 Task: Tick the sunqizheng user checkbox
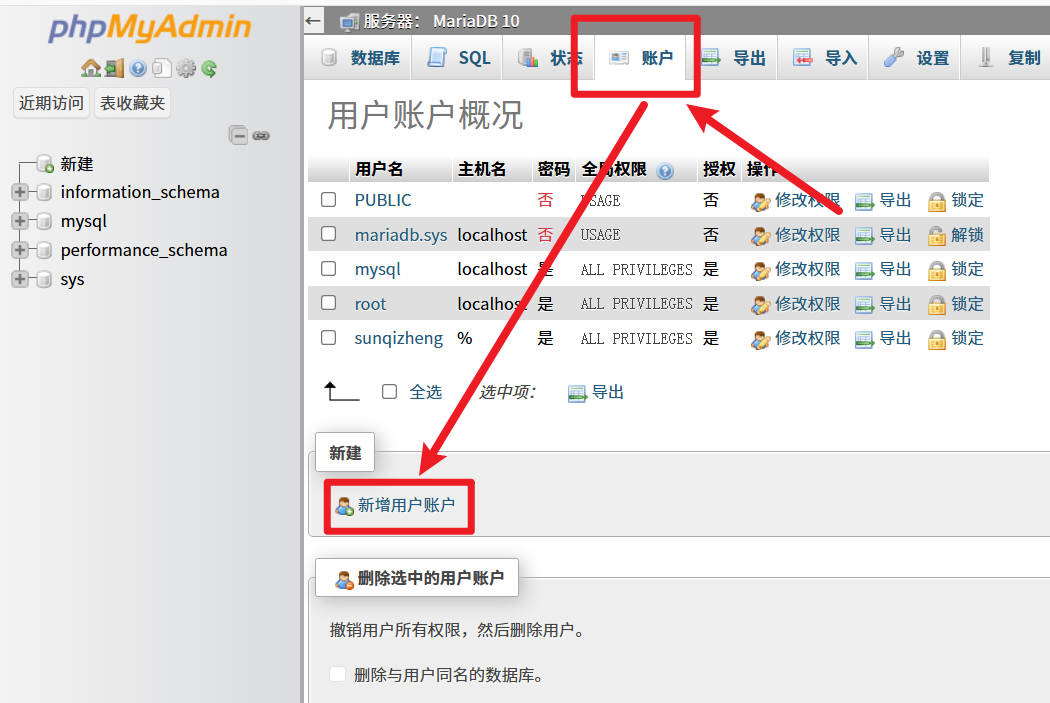[x=328, y=338]
